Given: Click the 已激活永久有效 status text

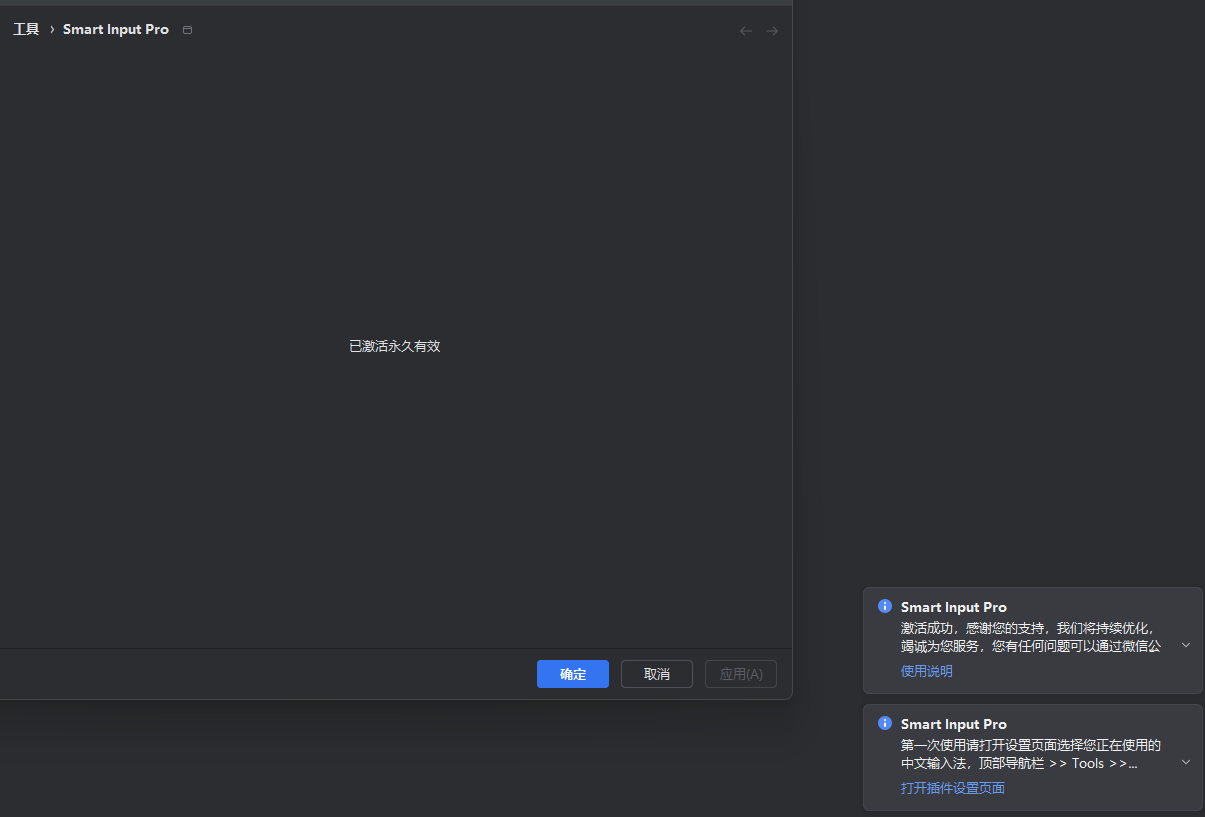Looking at the screenshot, I should coord(395,346).
